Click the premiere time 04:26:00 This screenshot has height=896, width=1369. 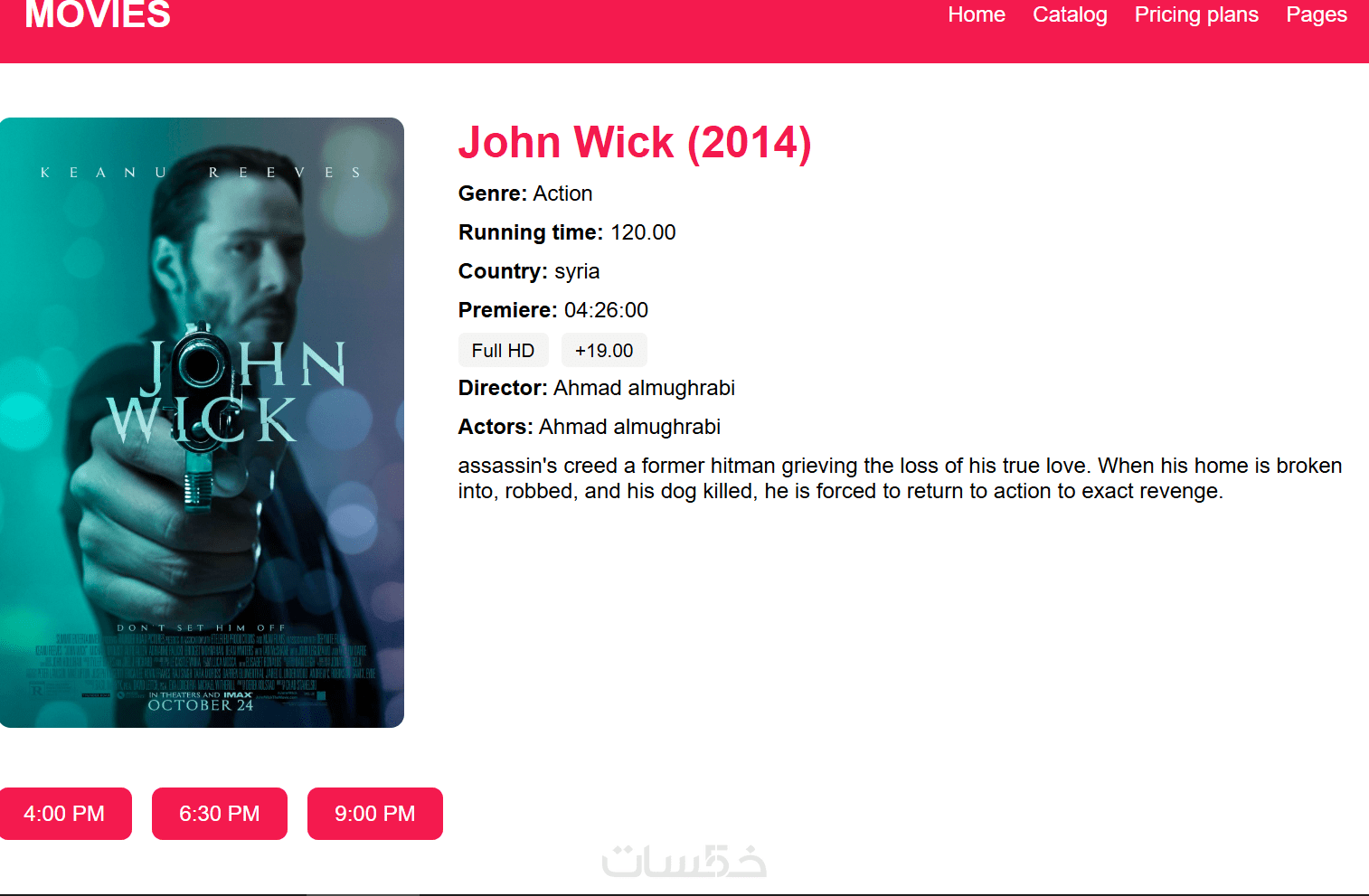point(606,310)
